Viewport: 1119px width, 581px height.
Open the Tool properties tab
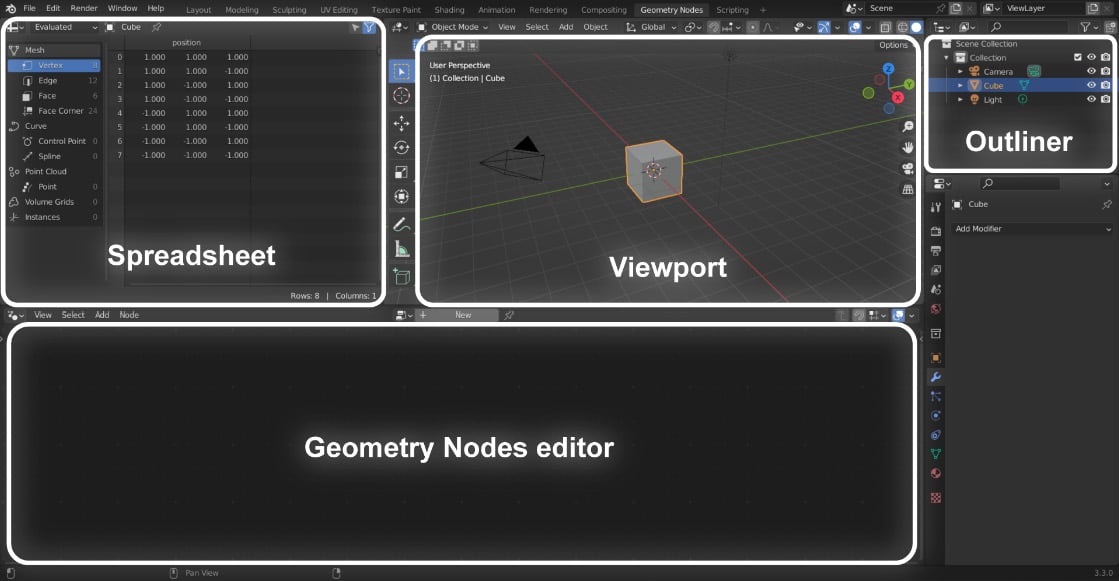tap(936, 207)
